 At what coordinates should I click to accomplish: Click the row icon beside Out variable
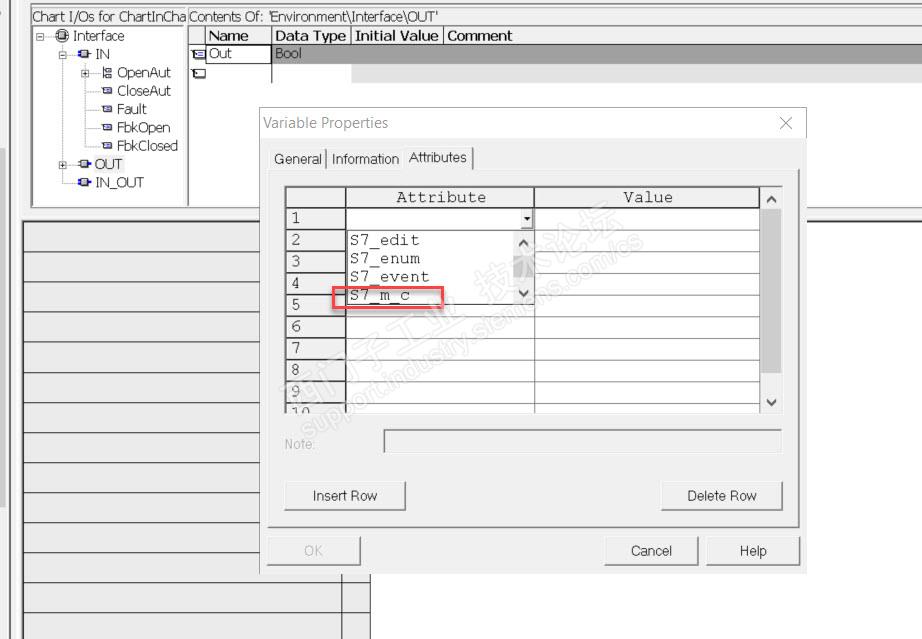click(198, 54)
